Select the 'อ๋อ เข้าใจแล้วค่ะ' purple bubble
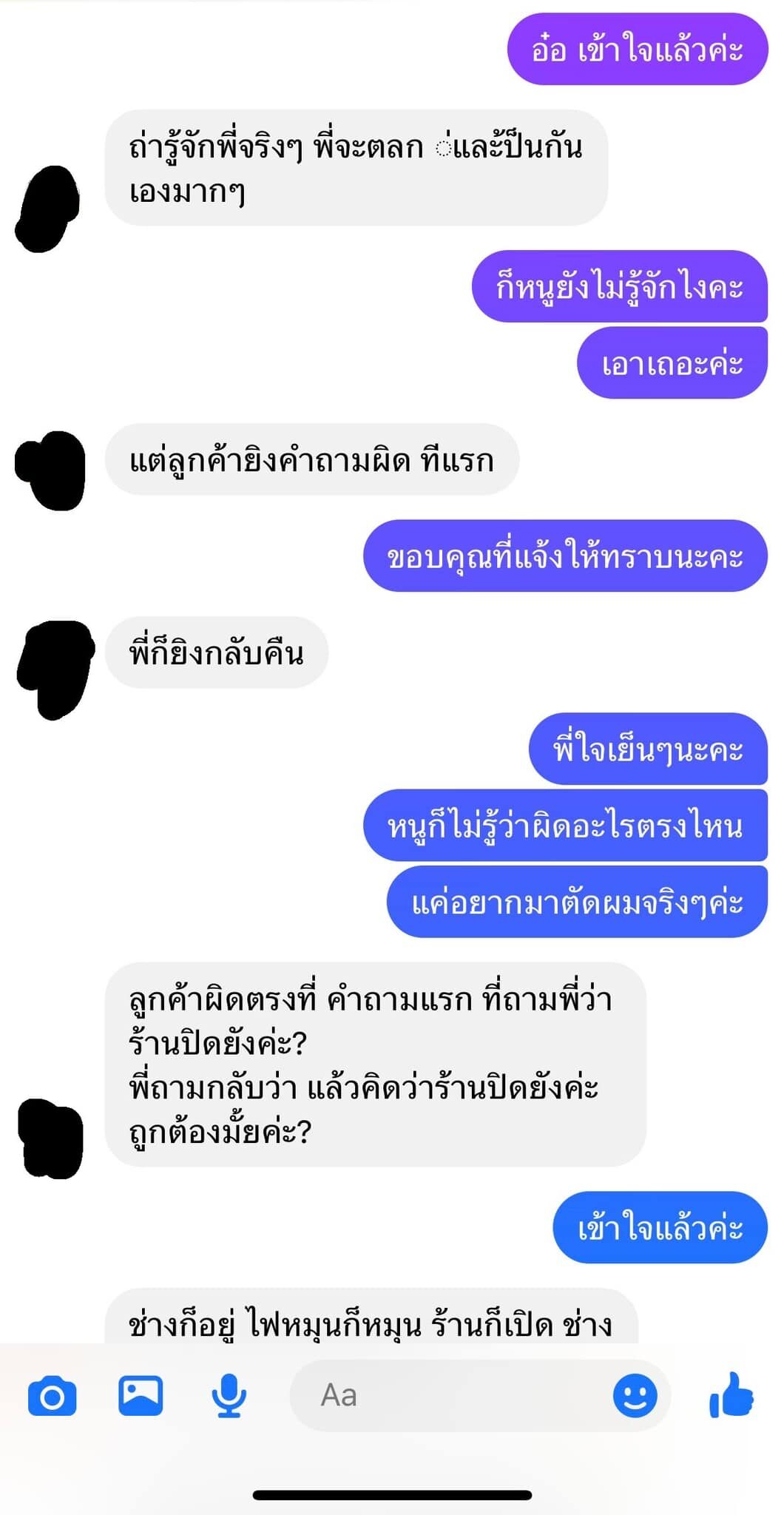This screenshot has height=1515, width=784. 638,49
